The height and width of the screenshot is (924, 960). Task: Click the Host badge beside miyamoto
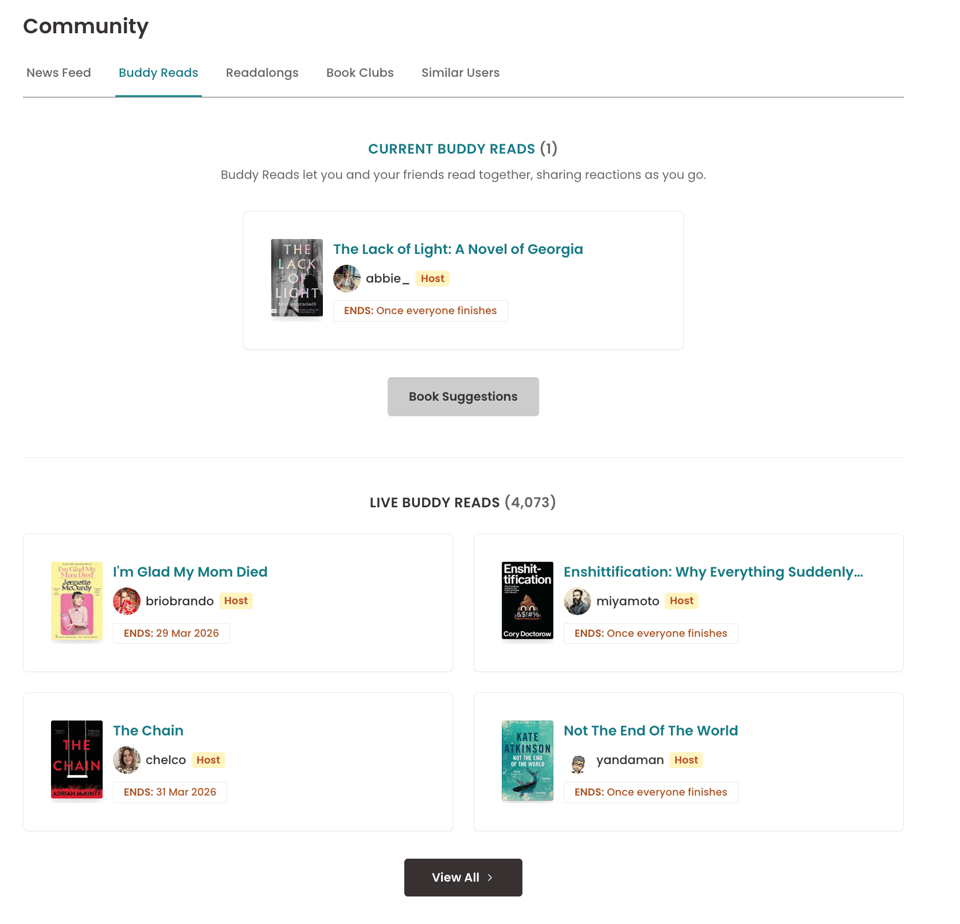point(681,600)
